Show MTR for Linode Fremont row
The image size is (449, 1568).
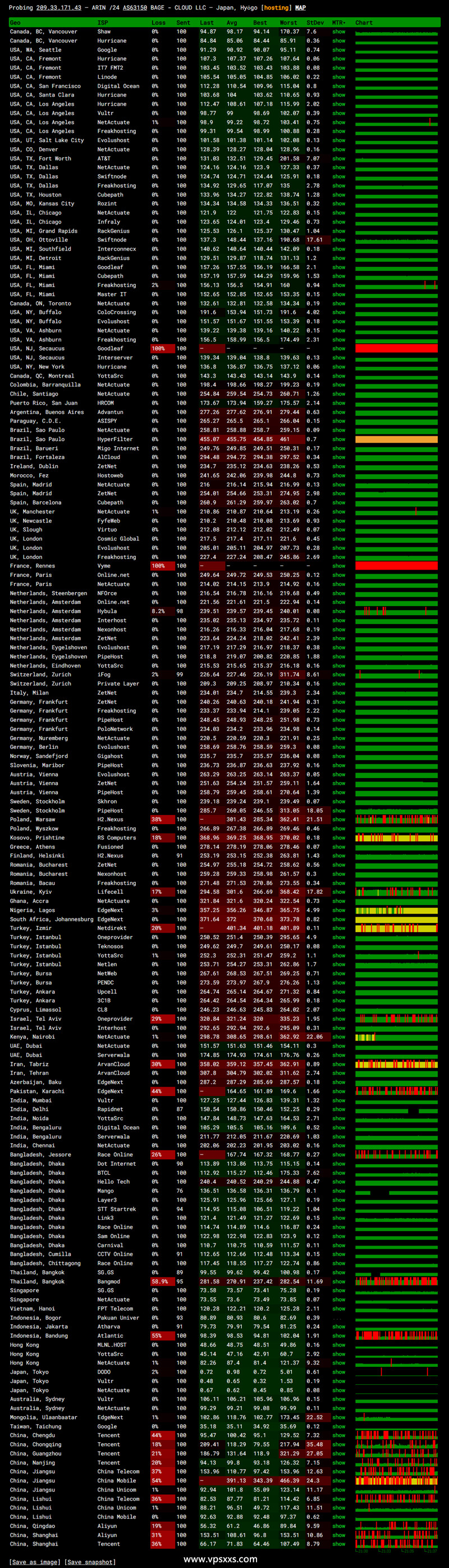point(338,77)
